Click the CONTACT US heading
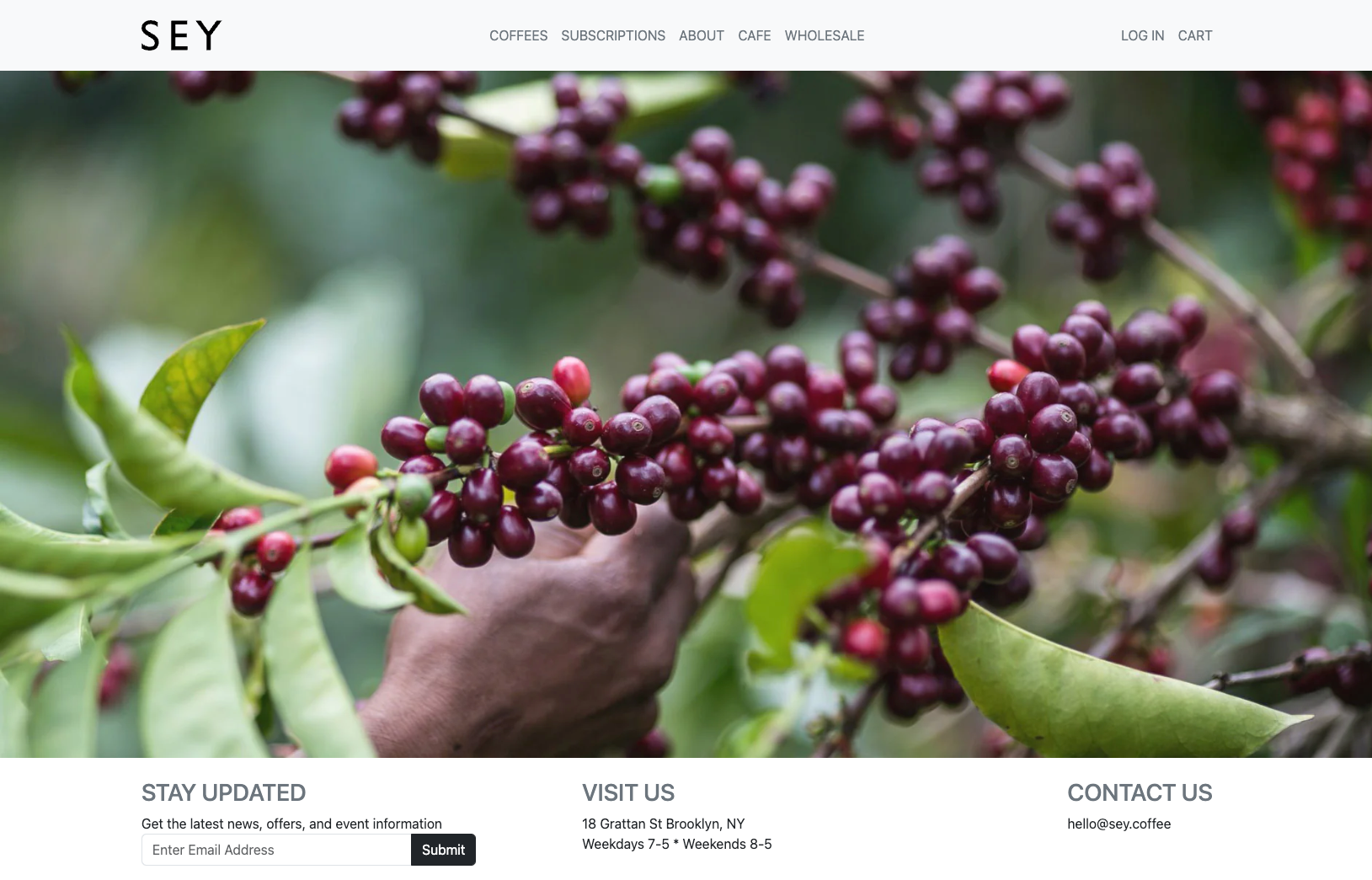The height and width of the screenshot is (880, 1372). [1140, 792]
